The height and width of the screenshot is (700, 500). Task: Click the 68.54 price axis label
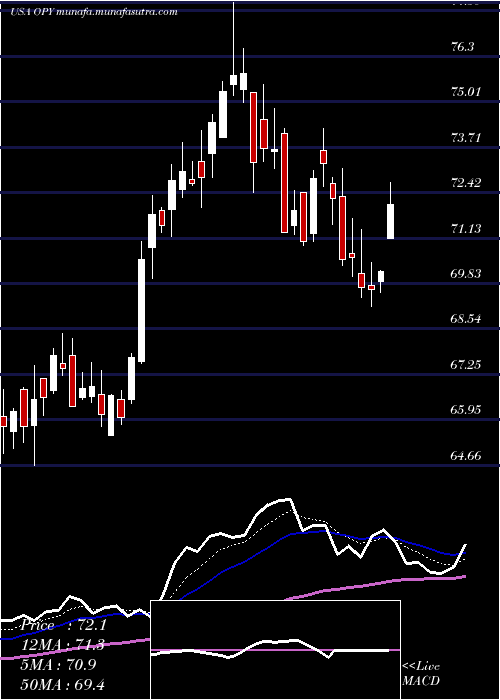pyautogui.click(x=466, y=319)
